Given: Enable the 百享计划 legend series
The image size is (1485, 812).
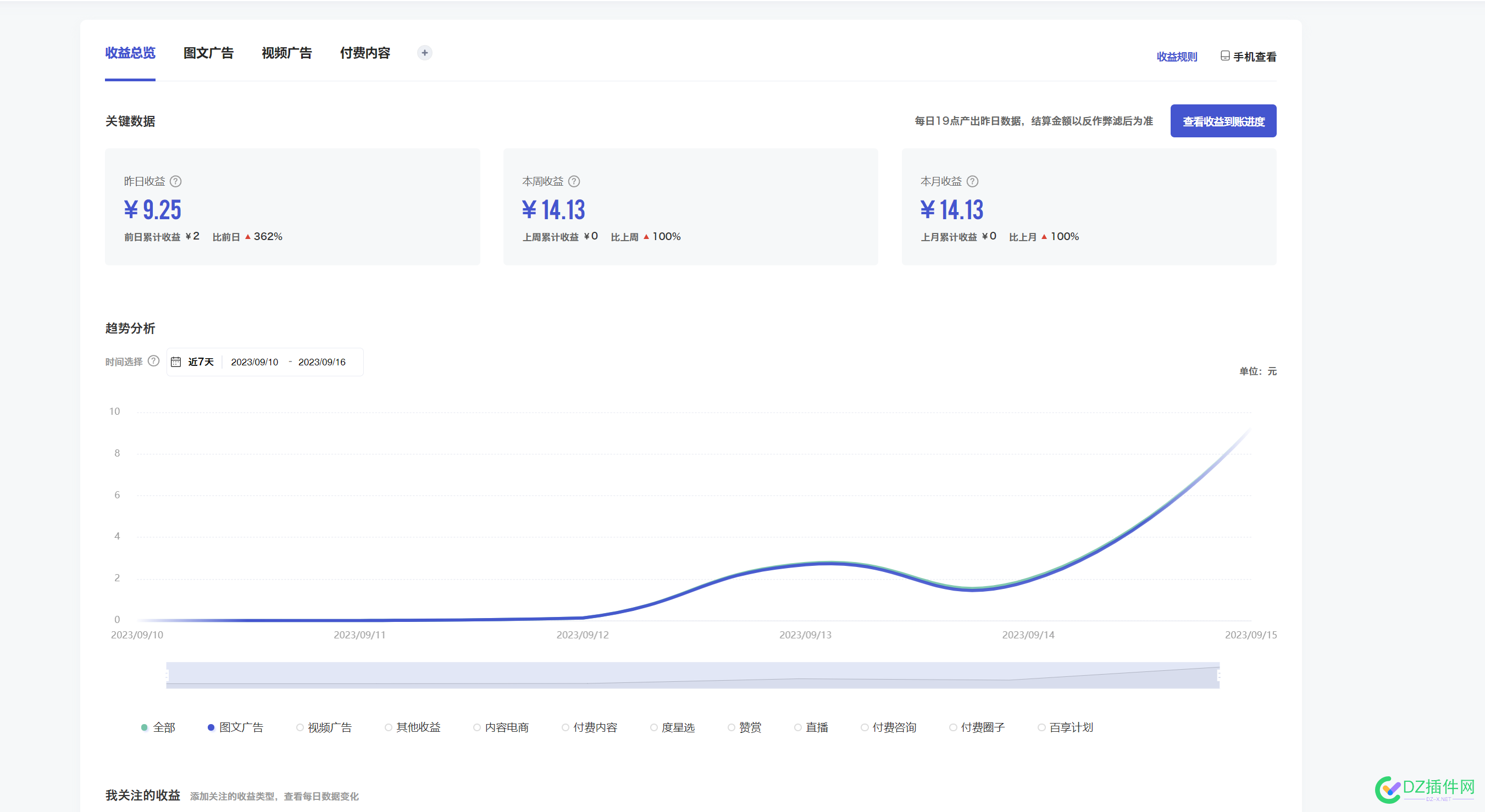Looking at the screenshot, I should [x=1066, y=727].
